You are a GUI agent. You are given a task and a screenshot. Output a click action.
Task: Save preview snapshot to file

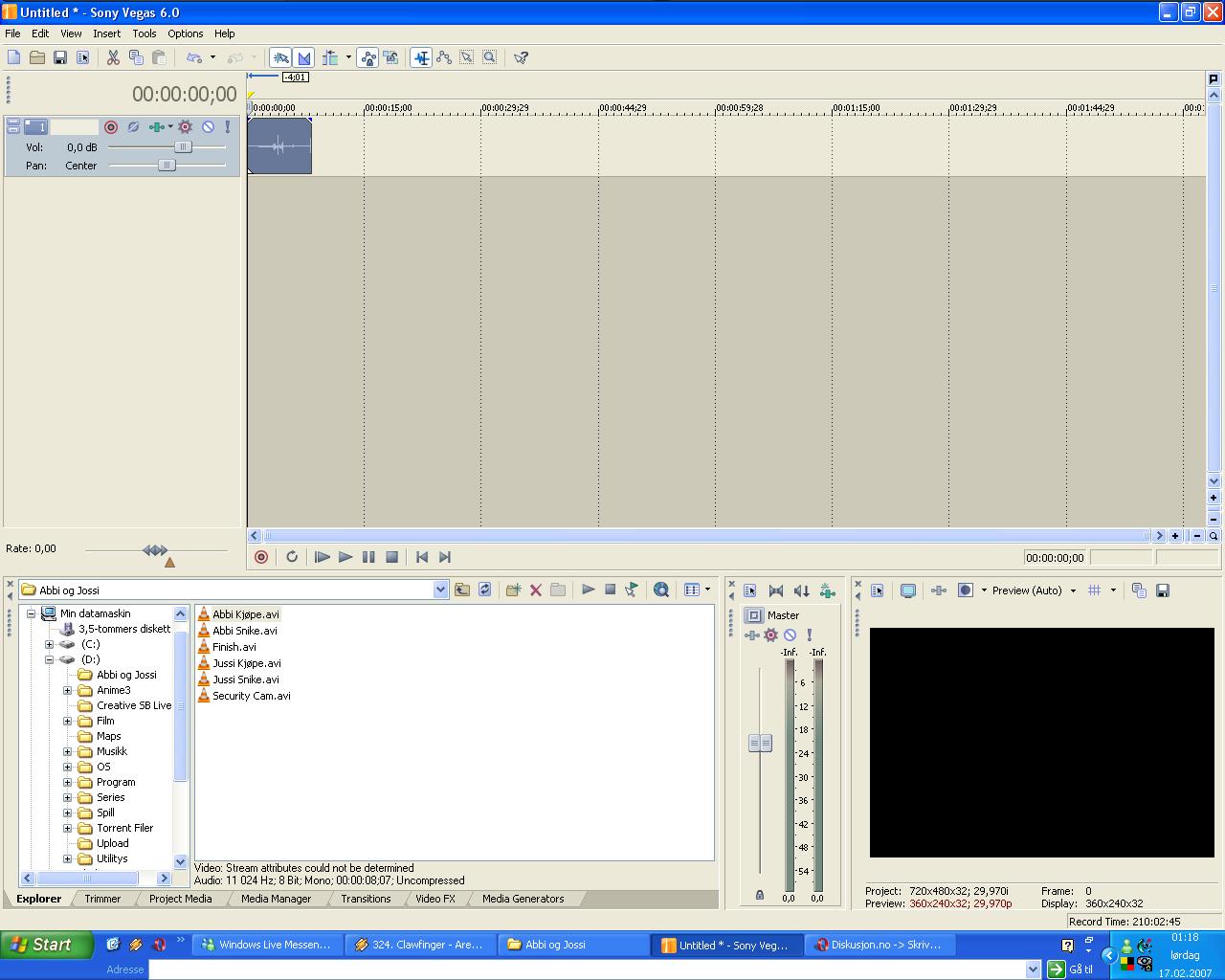click(x=1163, y=590)
